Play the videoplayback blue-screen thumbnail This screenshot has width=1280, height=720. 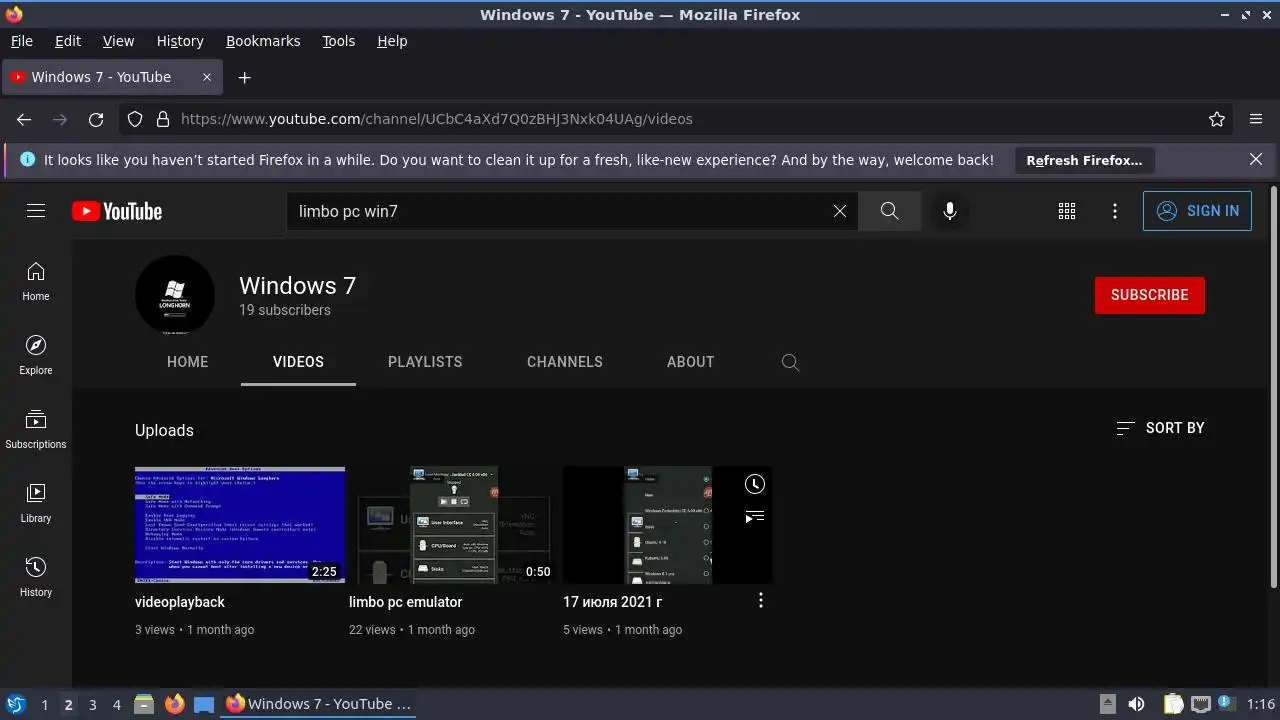[x=240, y=525]
